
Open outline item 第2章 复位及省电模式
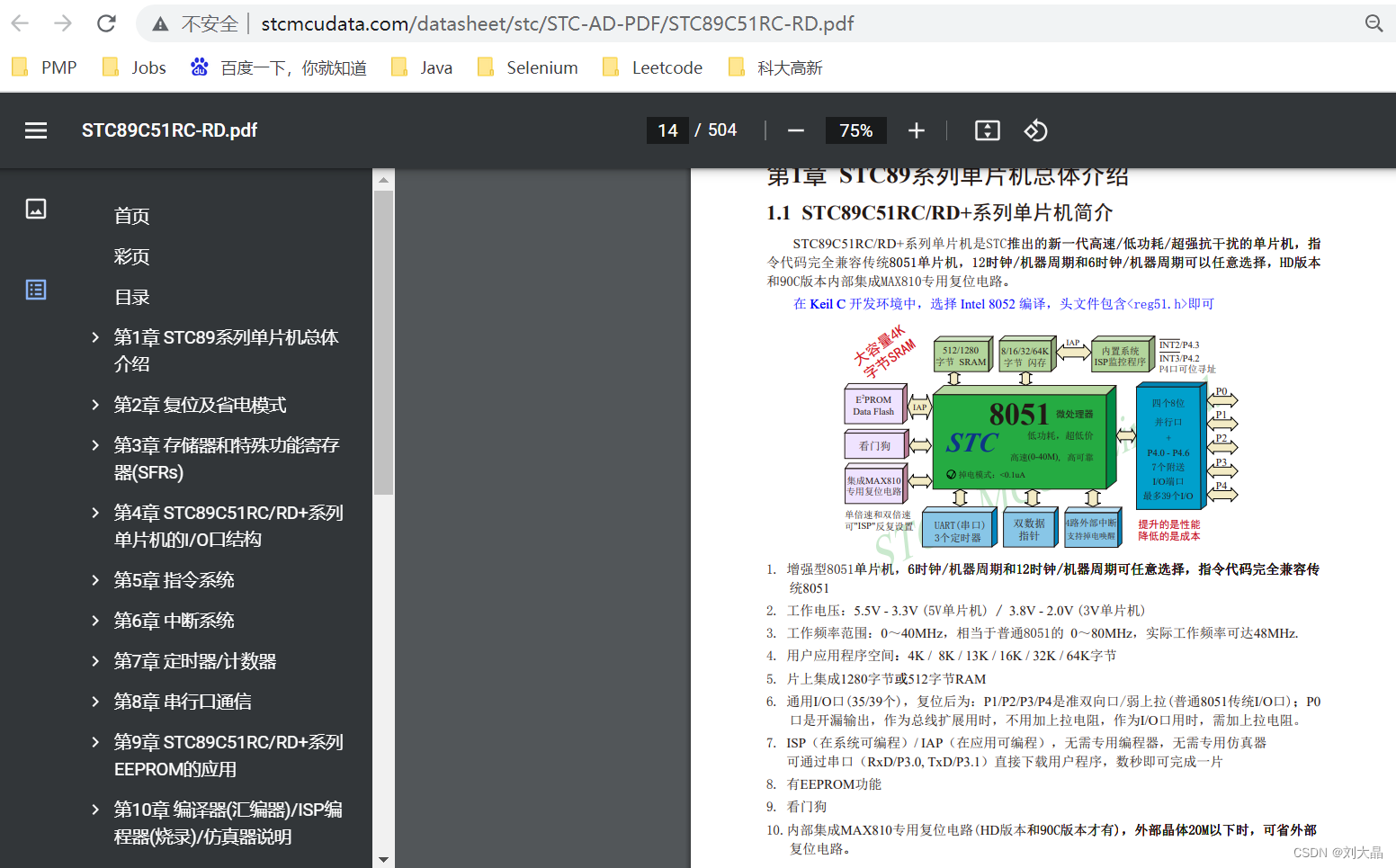pyautogui.click(x=200, y=405)
